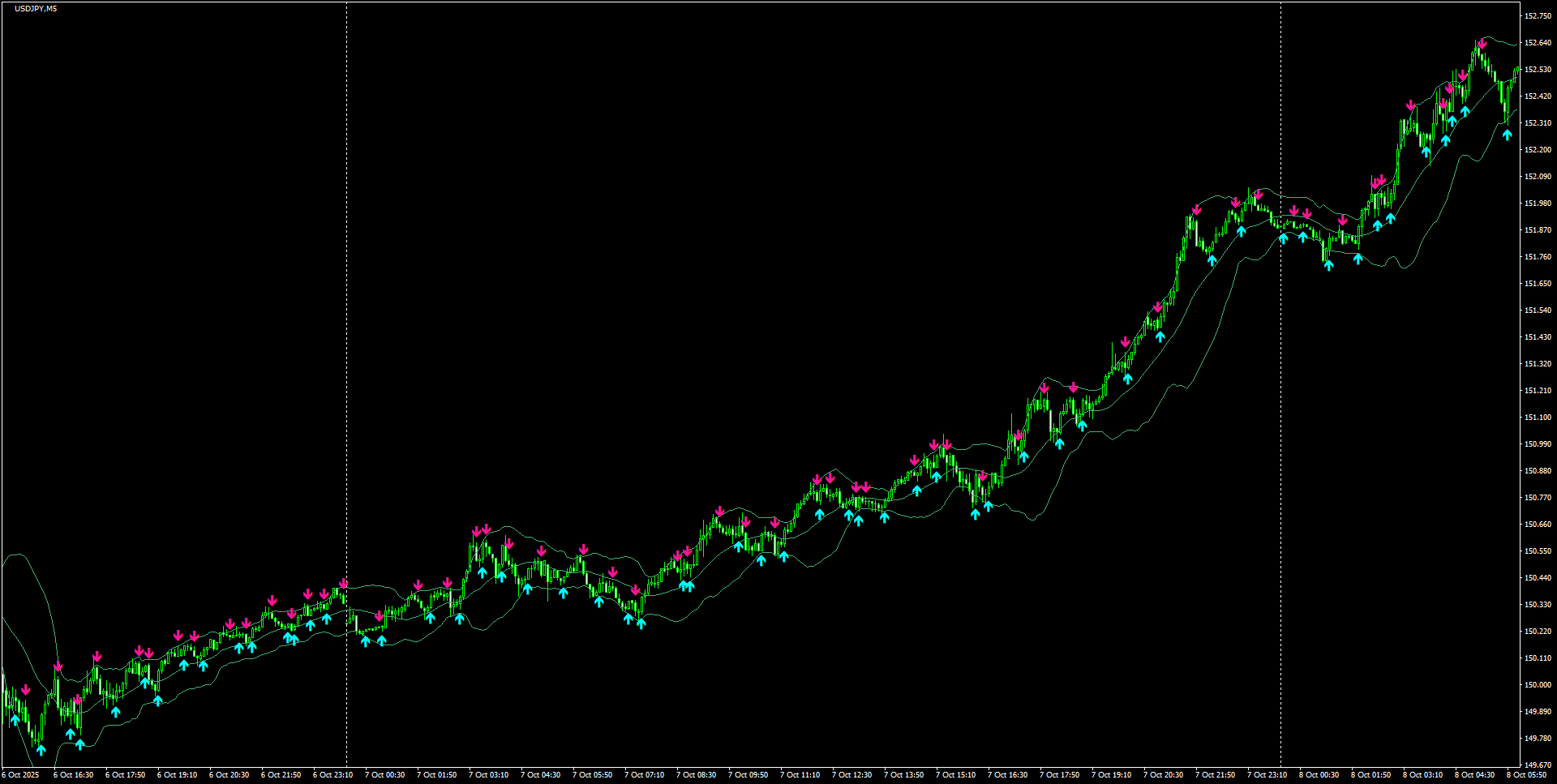Select the buy arrow below the 7 Oct 23:10 separator
Viewport: 1557px width, 784px height.
[1283, 239]
